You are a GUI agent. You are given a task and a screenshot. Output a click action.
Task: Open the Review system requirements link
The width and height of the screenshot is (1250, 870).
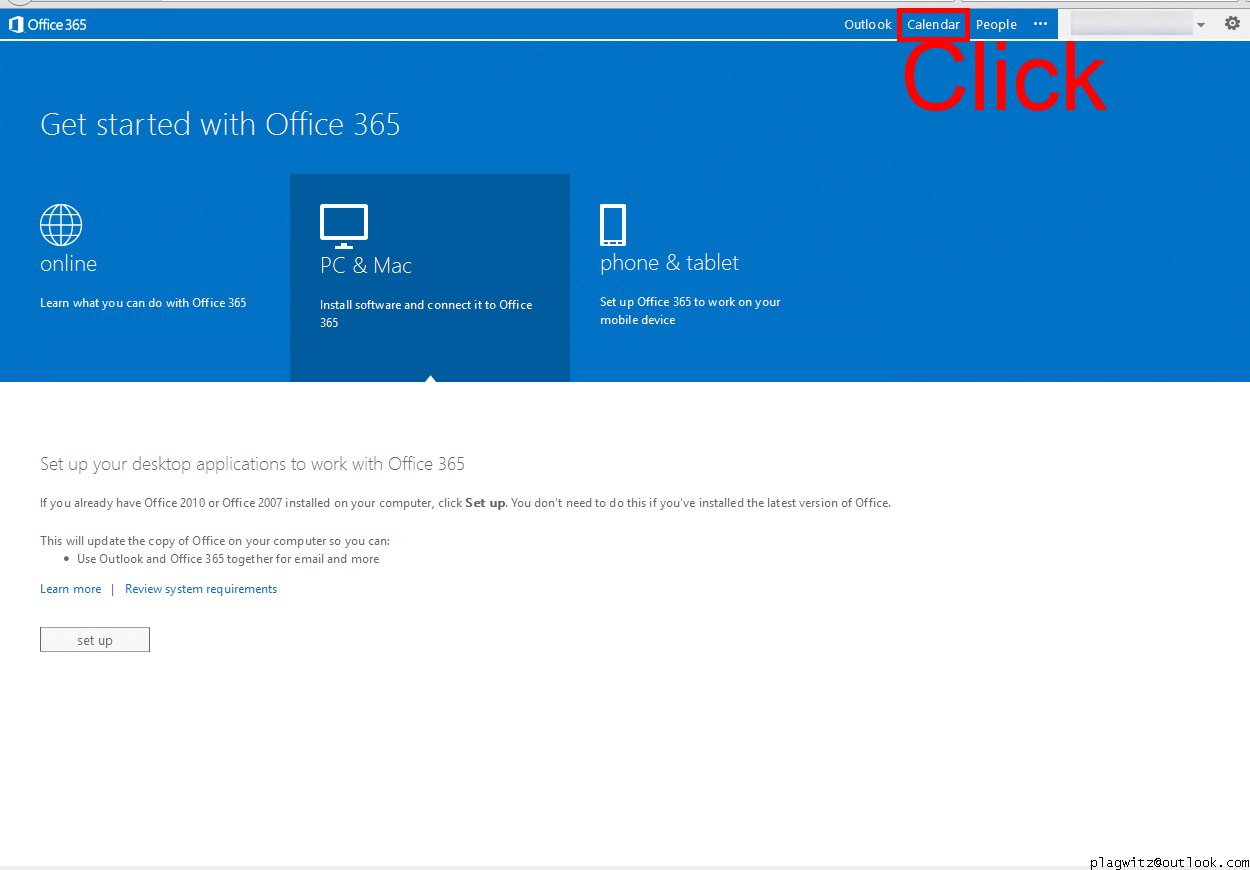[x=201, y=589]
